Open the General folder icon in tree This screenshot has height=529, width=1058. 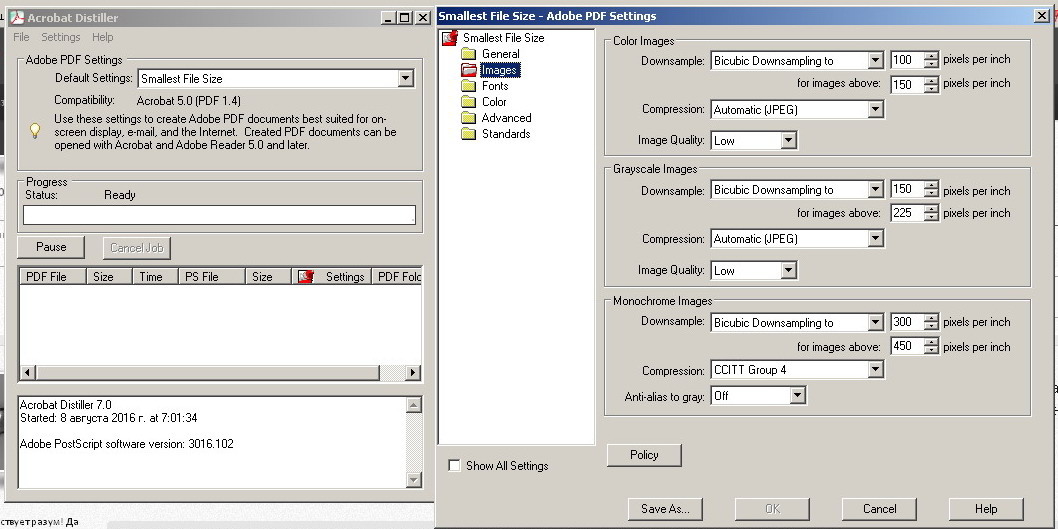469,54
